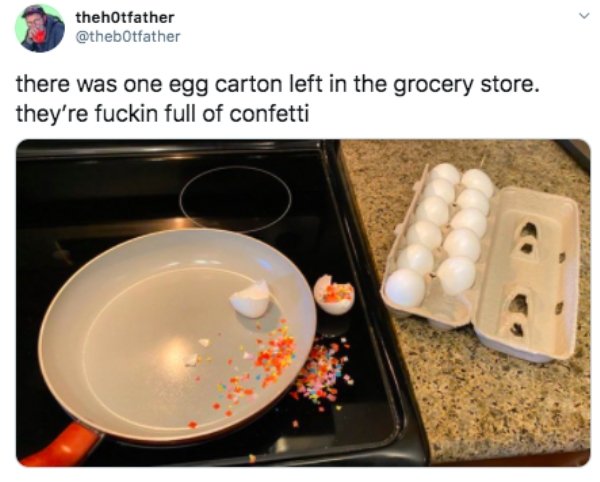Click the cracked eggshell filled with confetti
600x482 pixels.
tap(334, 294)
